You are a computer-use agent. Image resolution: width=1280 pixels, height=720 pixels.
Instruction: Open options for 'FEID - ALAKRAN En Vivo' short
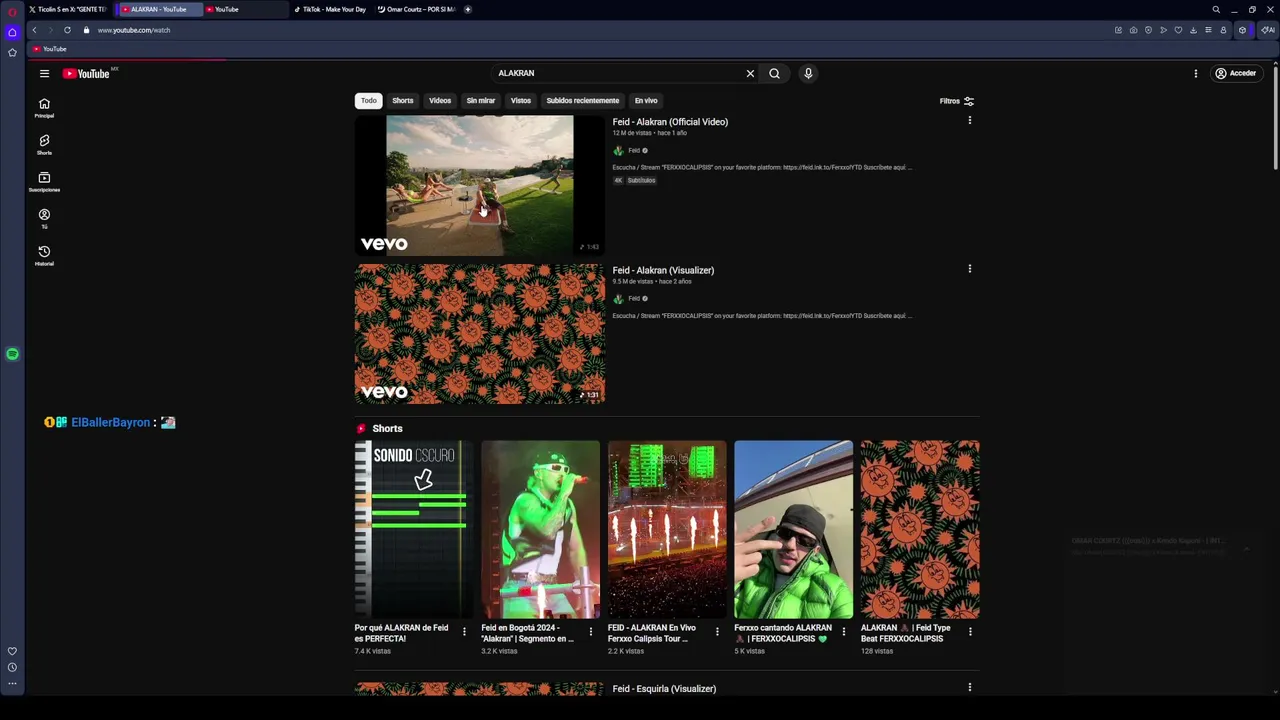coord(717,632)
